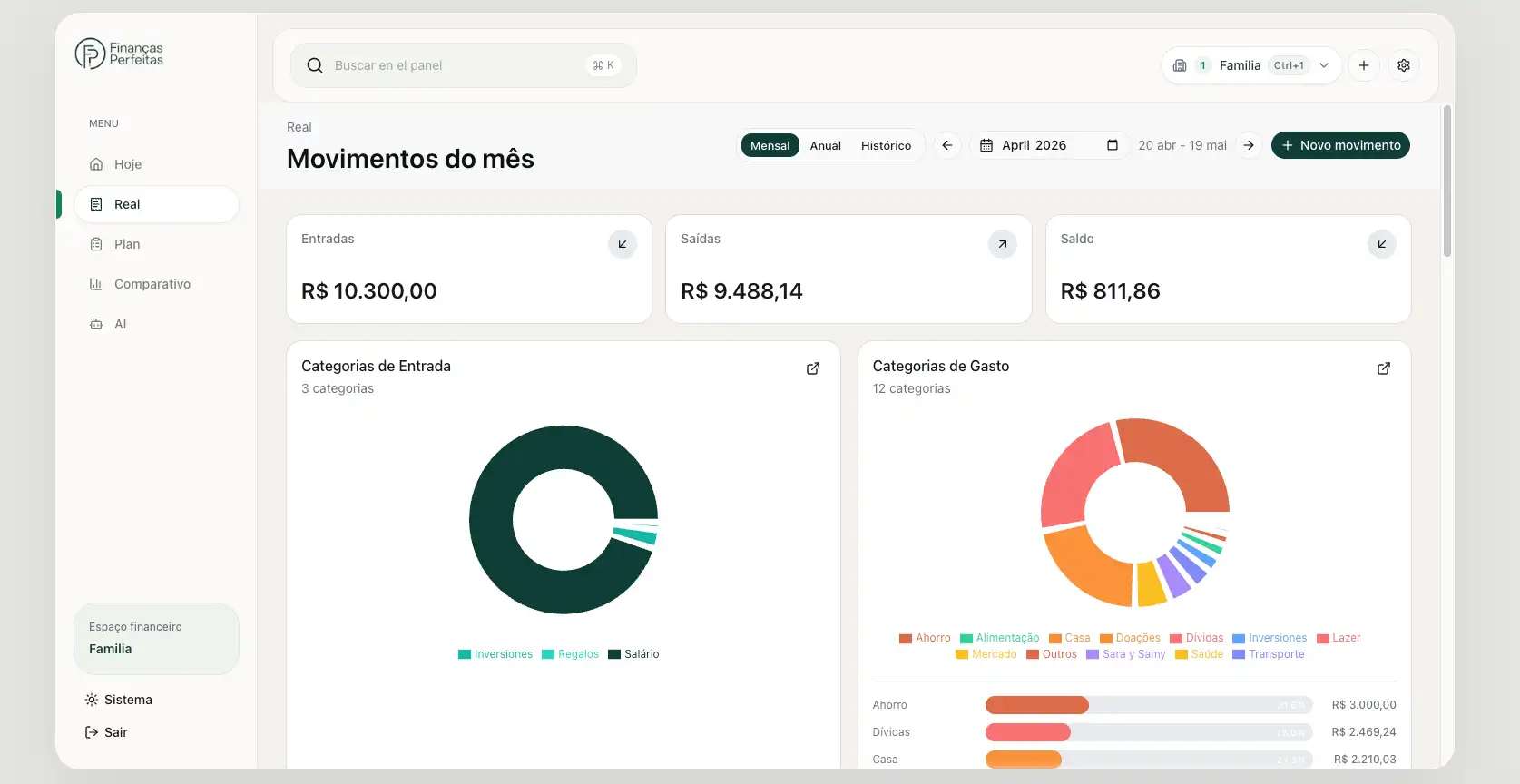Click the Saldo card arrow icon
The height and width of the screenshot is (784, 1520).
pyautogui.click(x=1382, y=244)
